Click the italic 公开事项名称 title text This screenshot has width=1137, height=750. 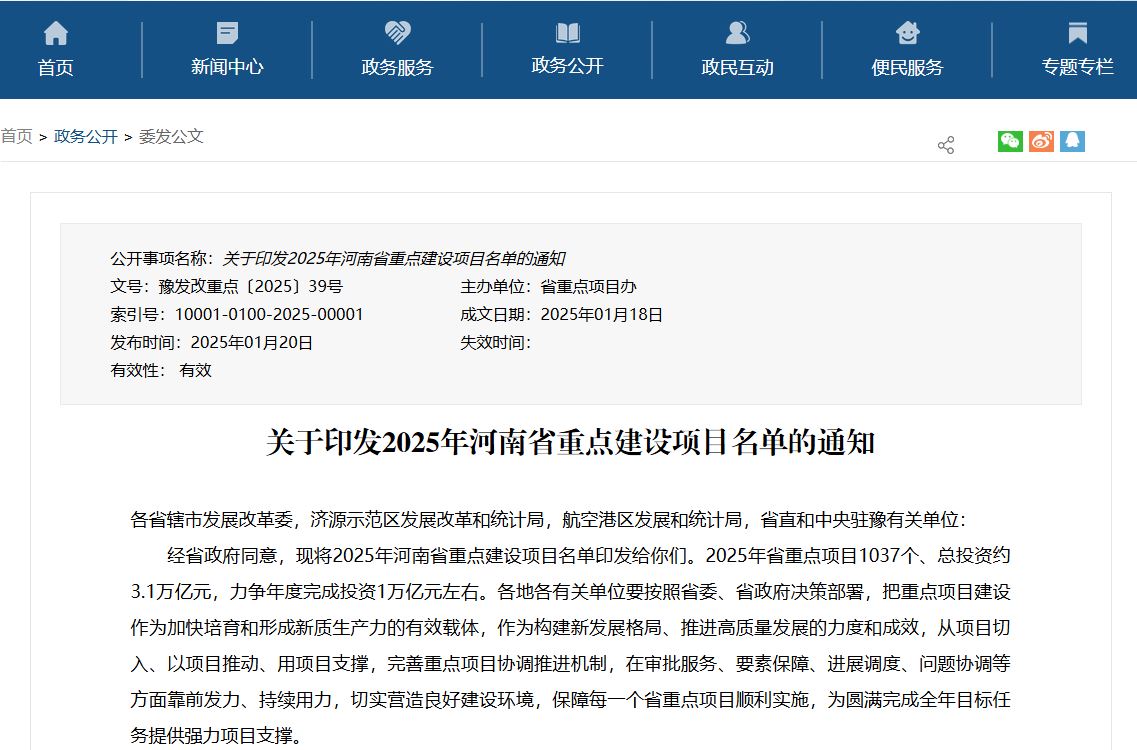(393, 258)
